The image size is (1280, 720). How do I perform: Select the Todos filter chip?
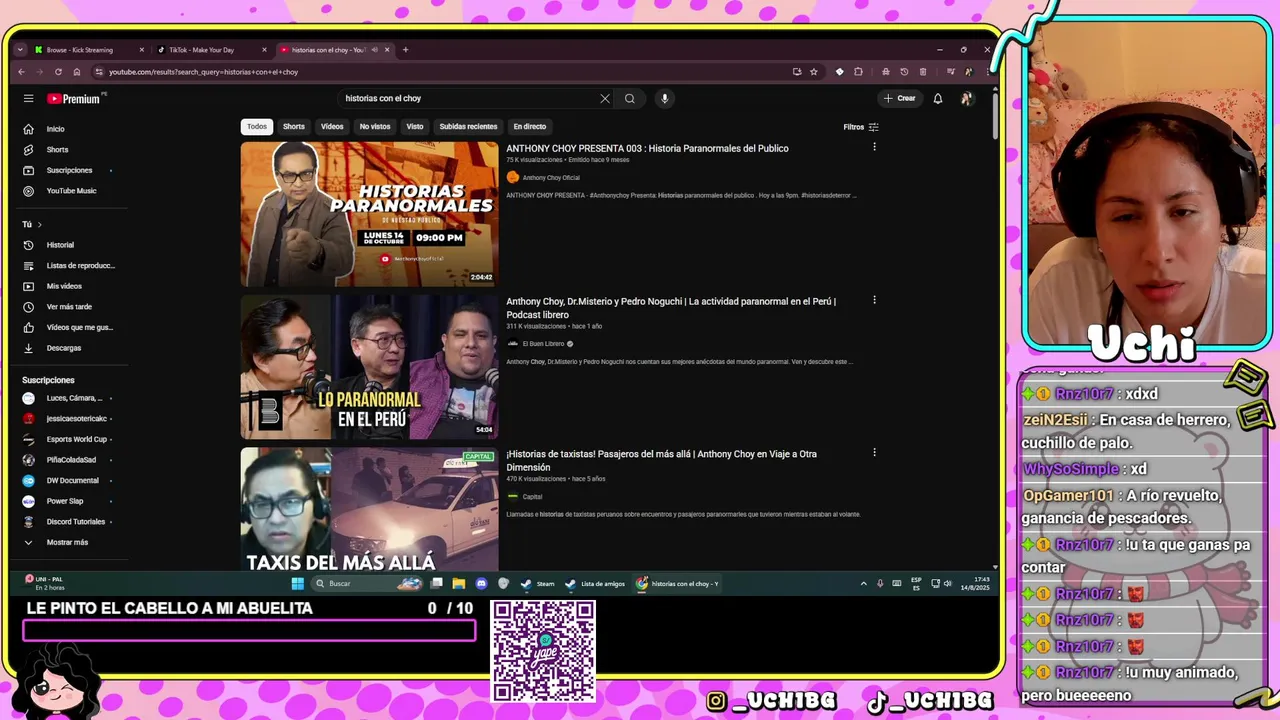click(x=257, y=127)
